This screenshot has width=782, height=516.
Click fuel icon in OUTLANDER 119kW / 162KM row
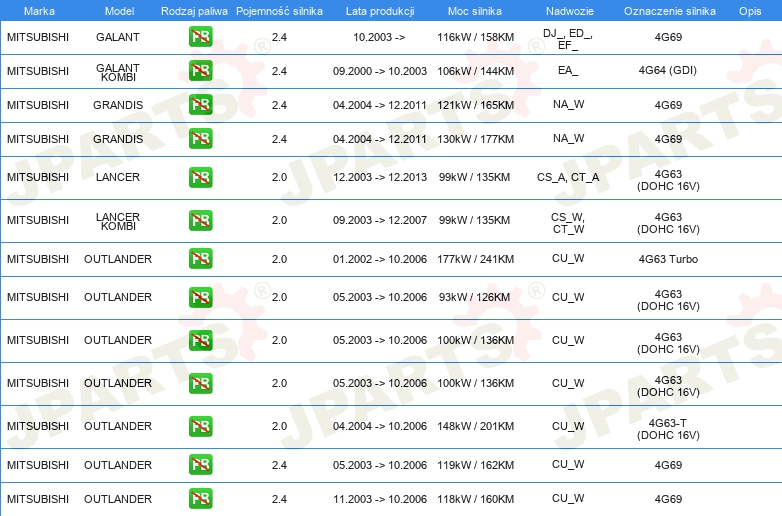coord(200,465)
